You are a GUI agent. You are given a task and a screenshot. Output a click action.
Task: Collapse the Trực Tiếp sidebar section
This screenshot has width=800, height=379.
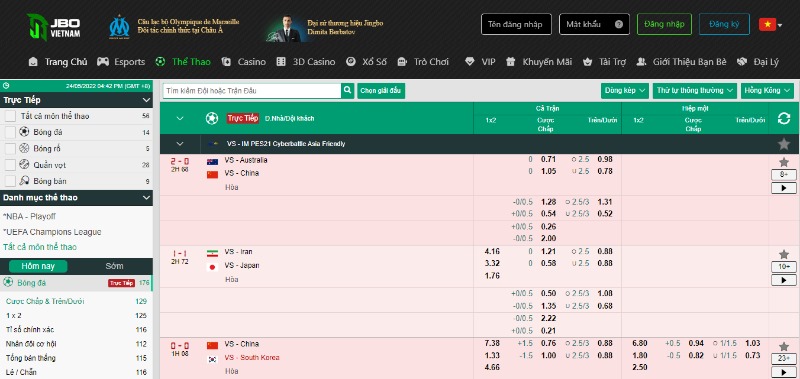(x=146, y=100)
